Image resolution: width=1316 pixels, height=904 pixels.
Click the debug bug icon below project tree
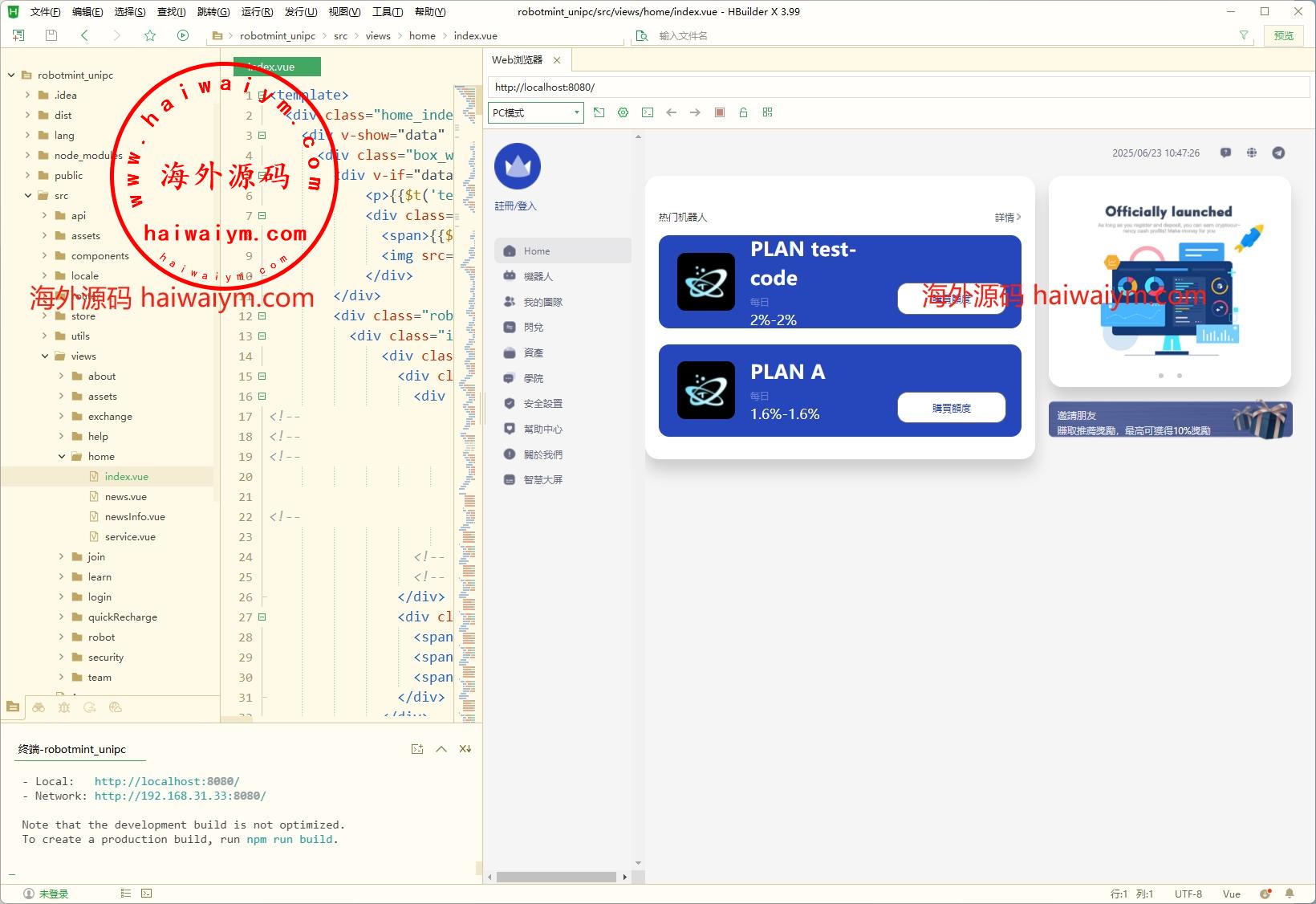pyautogui.click(x=64, y=707)
